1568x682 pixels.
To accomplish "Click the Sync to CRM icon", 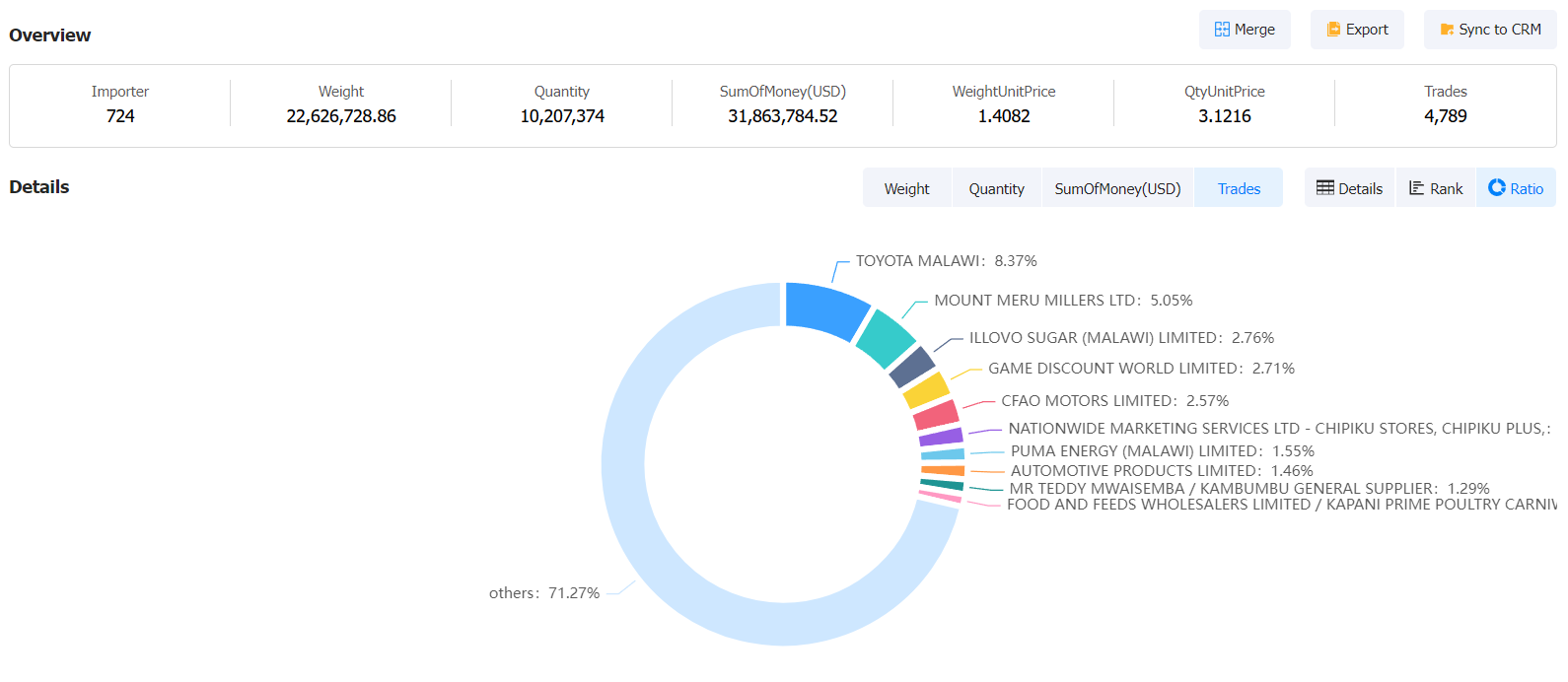I will point(1447,30).
